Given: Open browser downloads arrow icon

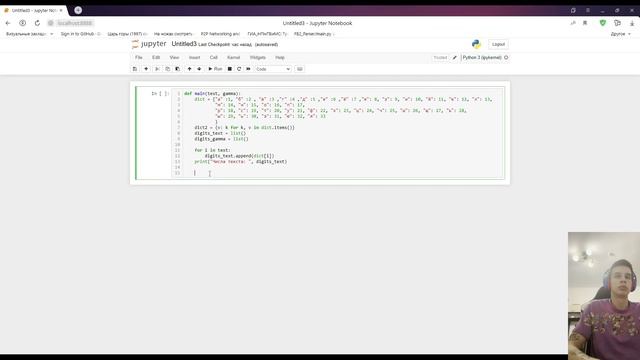Looking at the screenshot, I should [632, 23].
